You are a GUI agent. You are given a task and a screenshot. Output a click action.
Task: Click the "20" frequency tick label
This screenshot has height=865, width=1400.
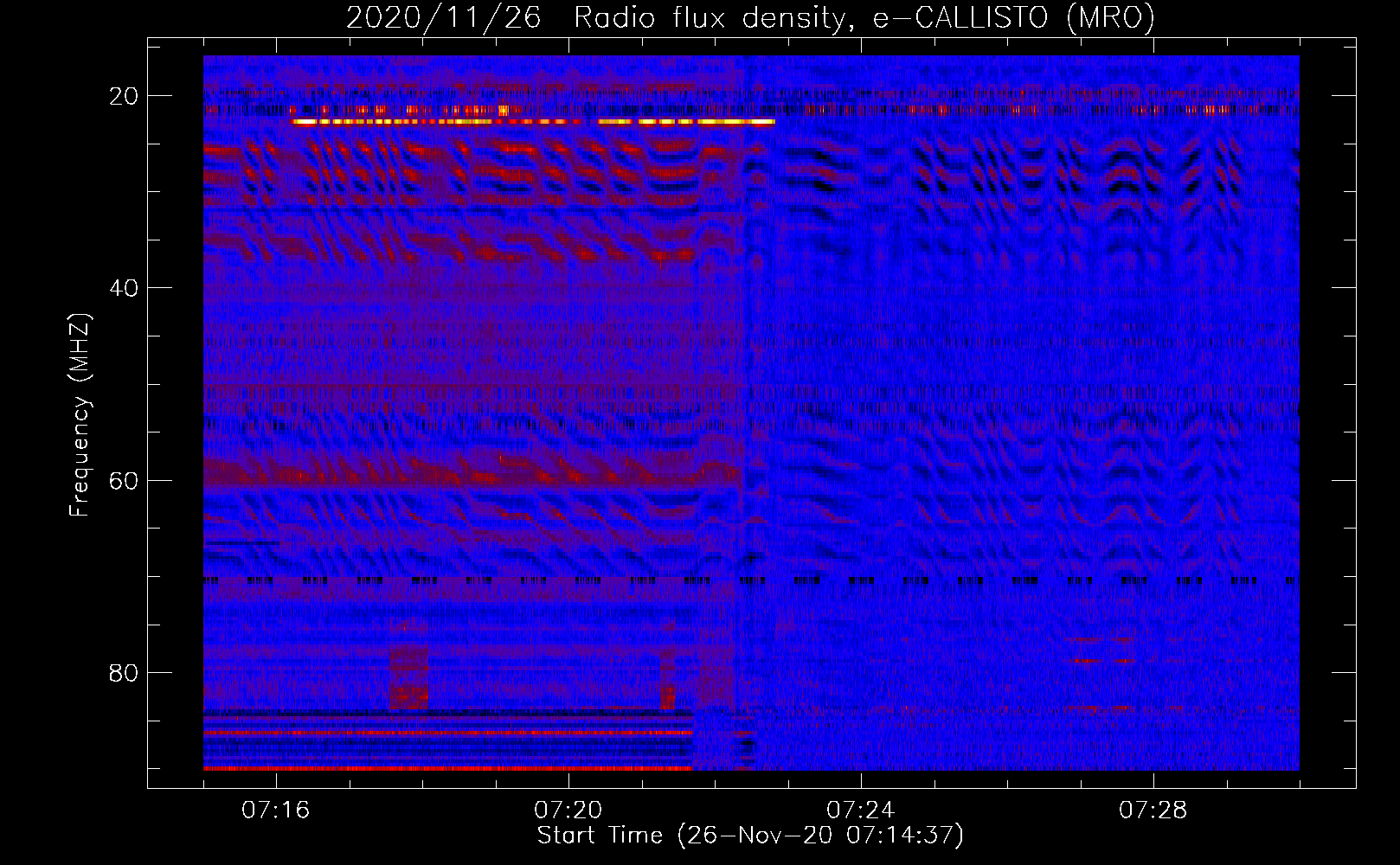[x=124, y=96]
